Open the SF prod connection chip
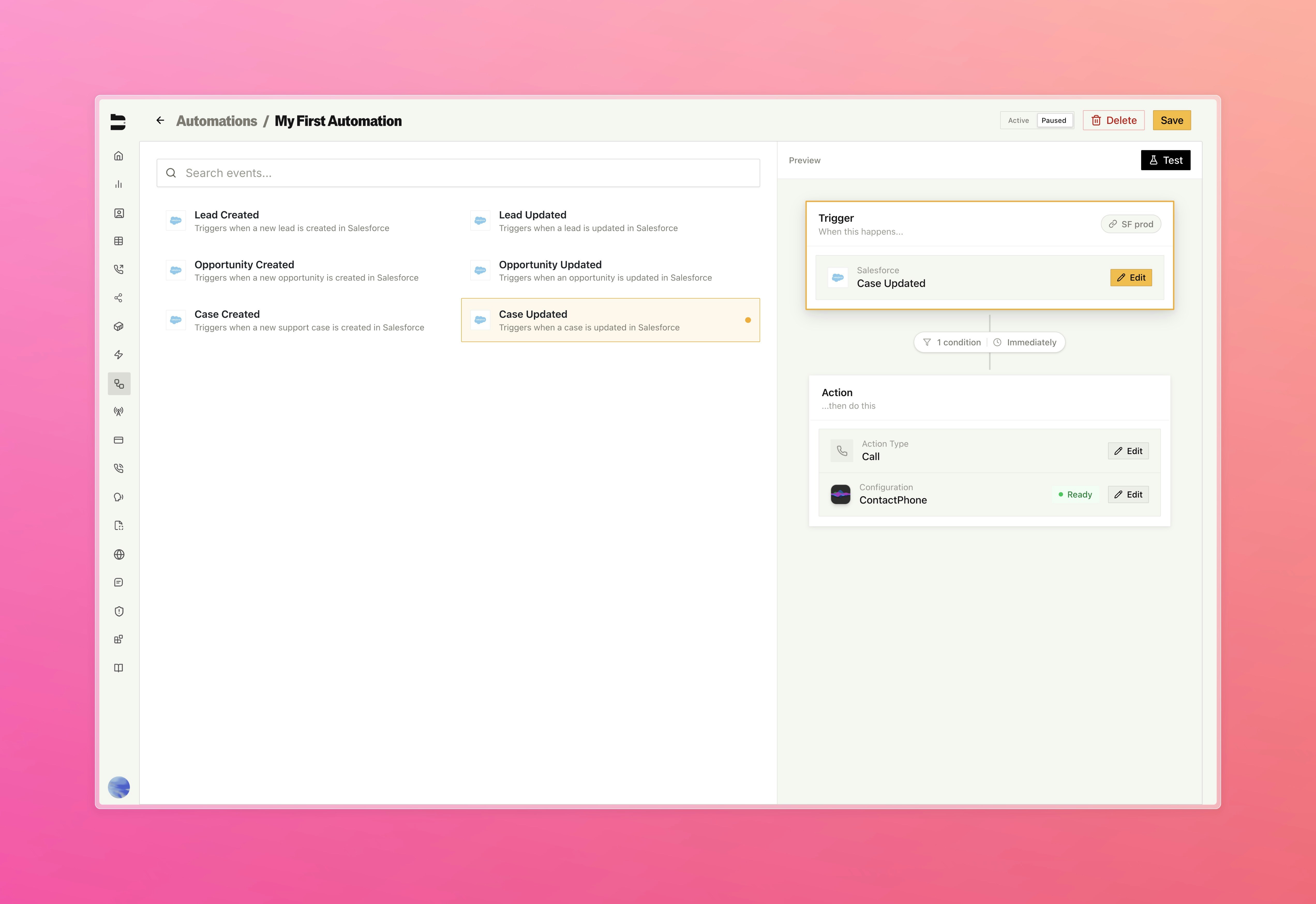 click(x=1130, y=224)
